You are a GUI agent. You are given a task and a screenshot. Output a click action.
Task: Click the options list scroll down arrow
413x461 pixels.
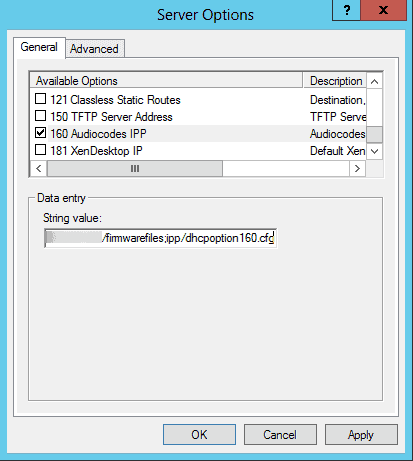click(374, 151)
